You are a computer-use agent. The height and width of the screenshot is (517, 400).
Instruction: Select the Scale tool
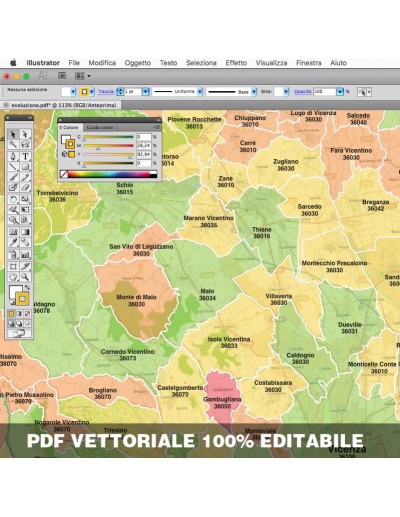pos(25,200)
